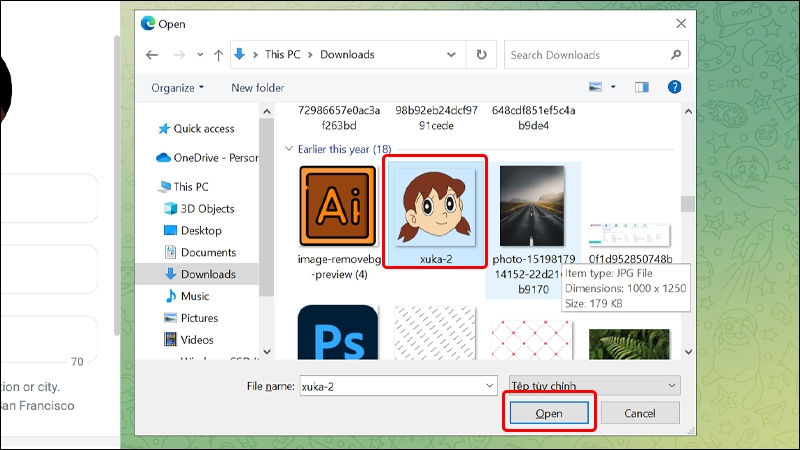Open the view options dropdown arrow
The image size is (800, 450).
(613, 87)
